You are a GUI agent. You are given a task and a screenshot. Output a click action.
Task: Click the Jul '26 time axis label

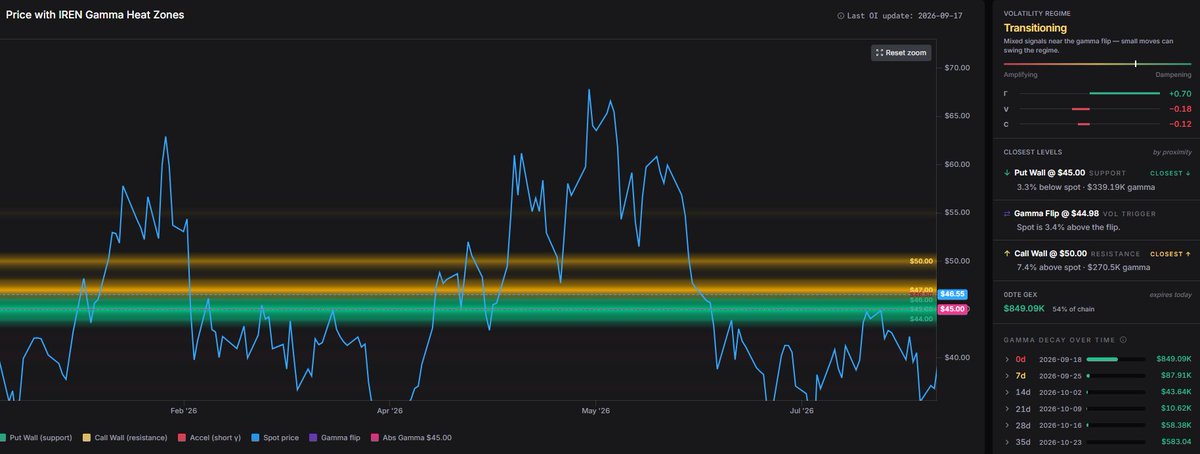(x=801, y=410)
